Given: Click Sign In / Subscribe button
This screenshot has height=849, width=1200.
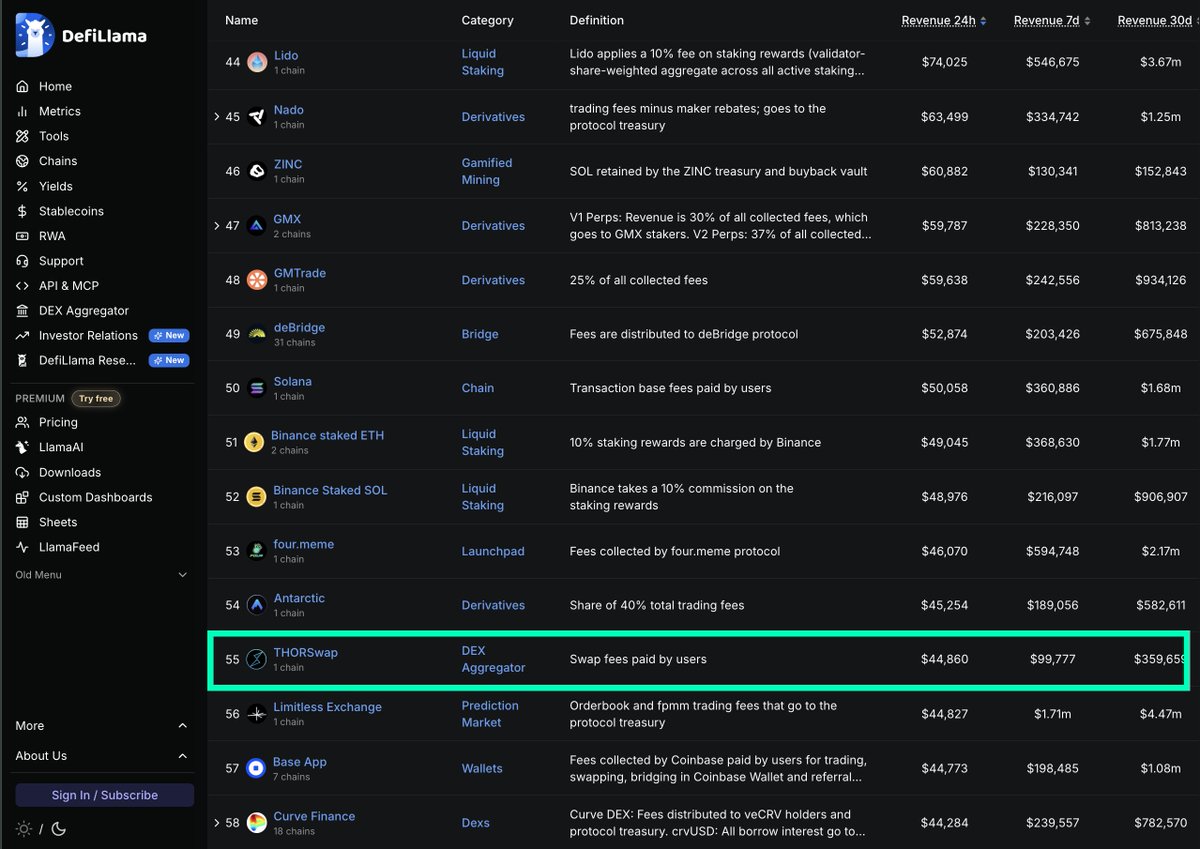Looking at the screenshot, I should pyautogui.click(x=105, y=795).
